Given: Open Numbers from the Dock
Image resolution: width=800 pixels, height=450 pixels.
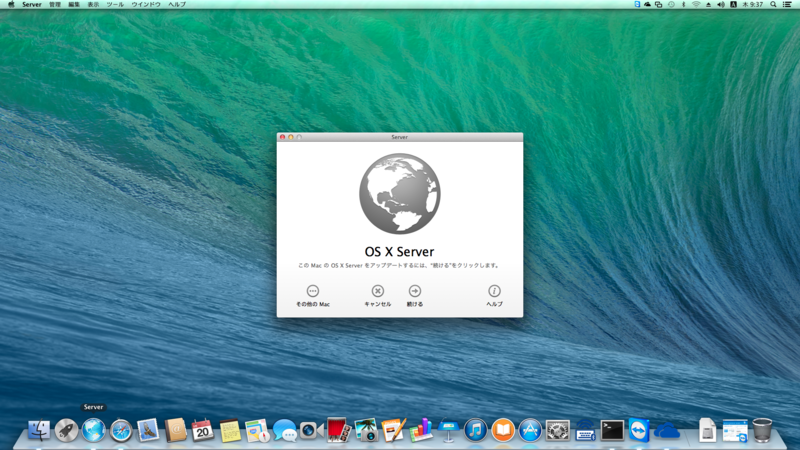Looking at the screenshot, I should pyautogui.click(x=420, y=430).
